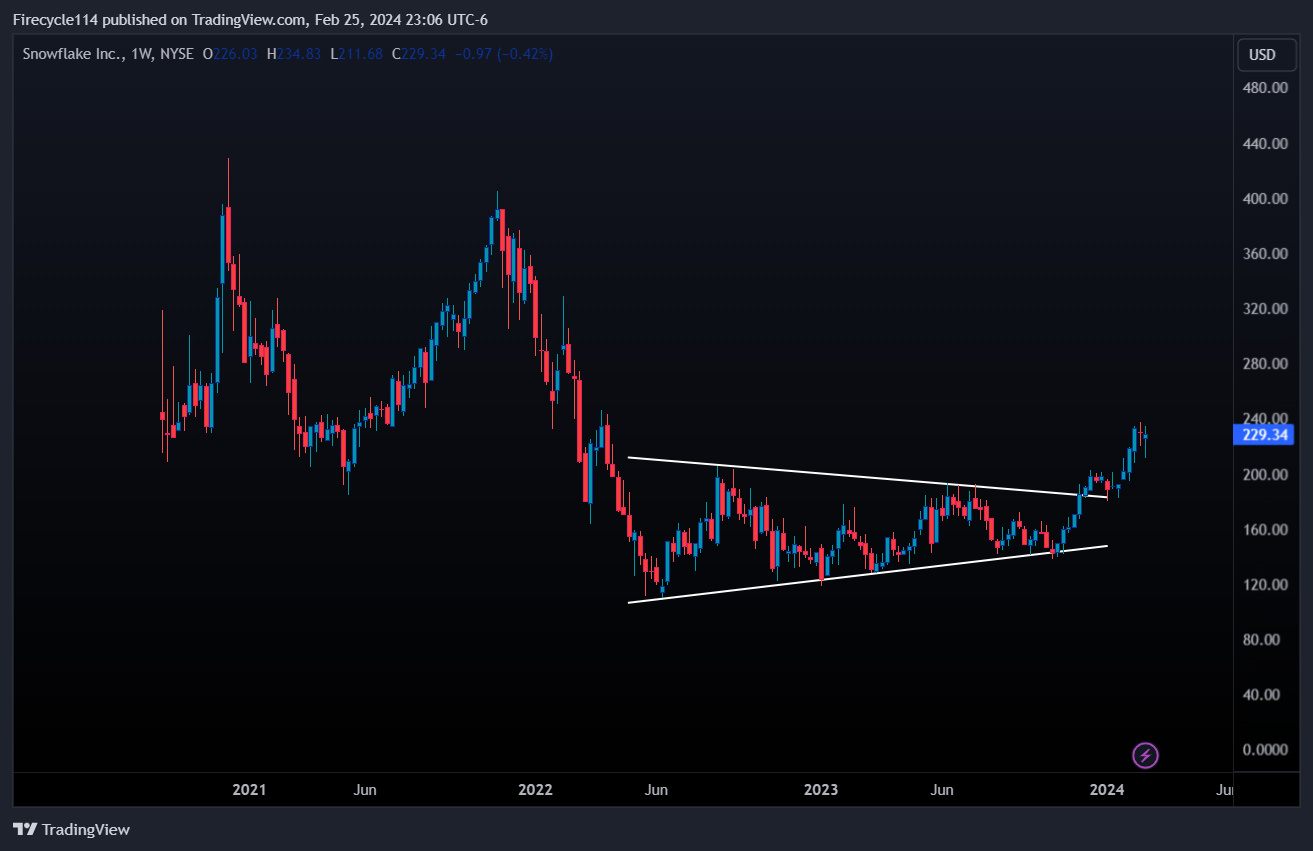The height and width of the screenshot is (851, 1313).
Task: Click the TradingView logo at the bottom
Action: (71, 829)
